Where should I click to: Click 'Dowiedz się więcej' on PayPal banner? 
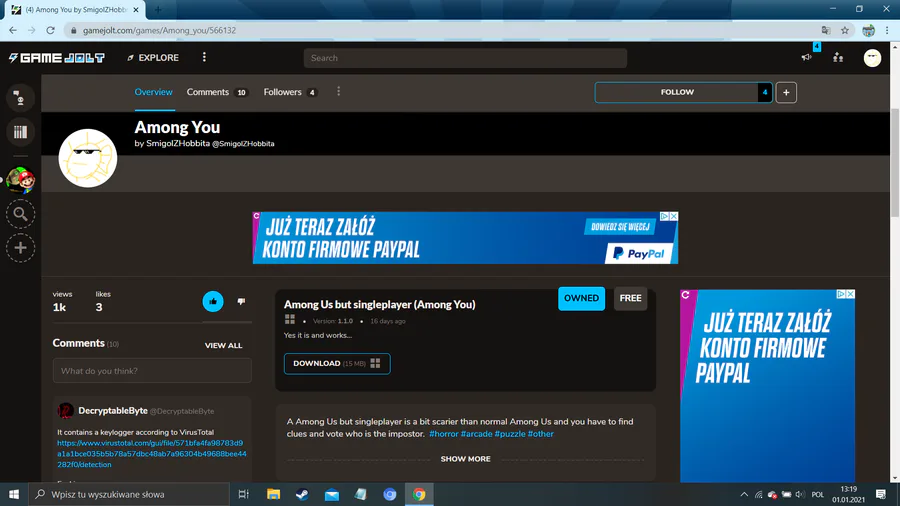click(620, 227)
